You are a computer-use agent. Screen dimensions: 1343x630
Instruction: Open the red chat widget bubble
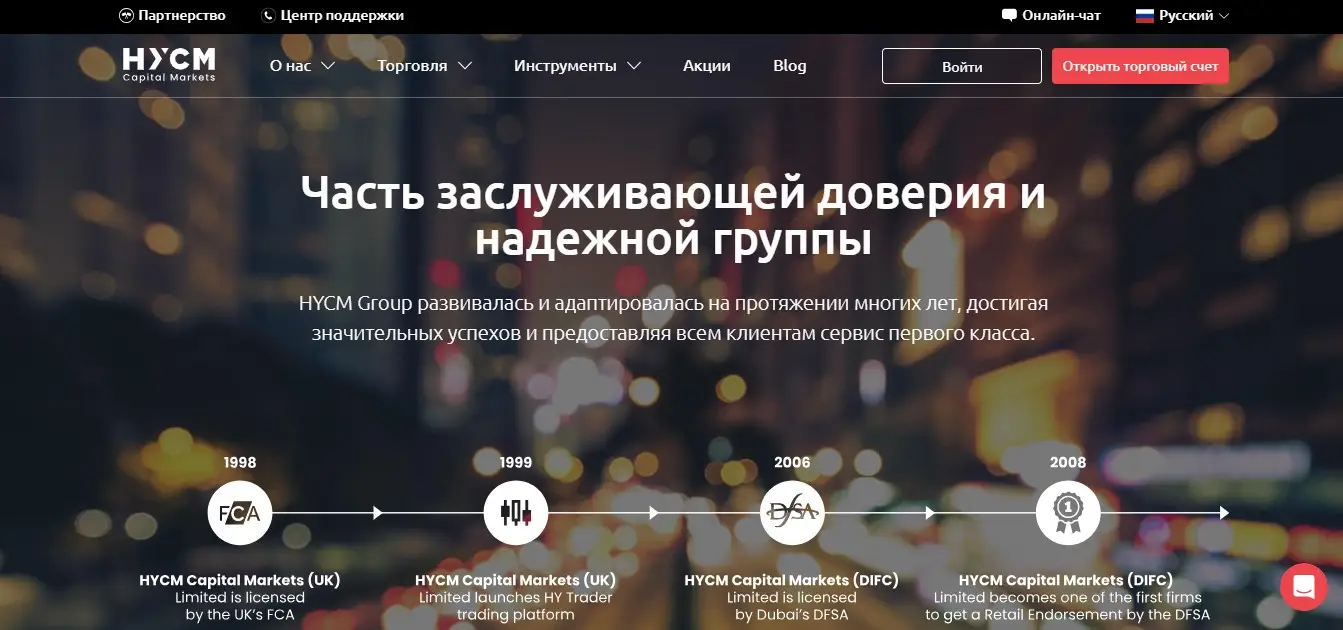[1303, 586]
